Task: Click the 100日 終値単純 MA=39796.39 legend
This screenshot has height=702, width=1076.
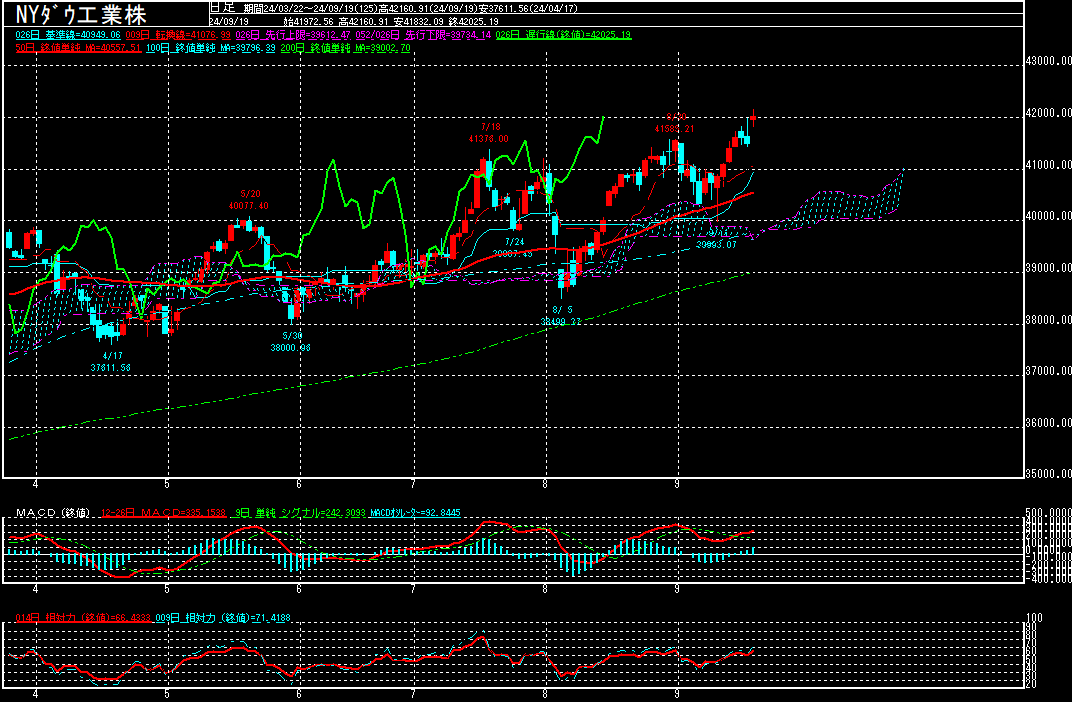Action: [211, 48]
